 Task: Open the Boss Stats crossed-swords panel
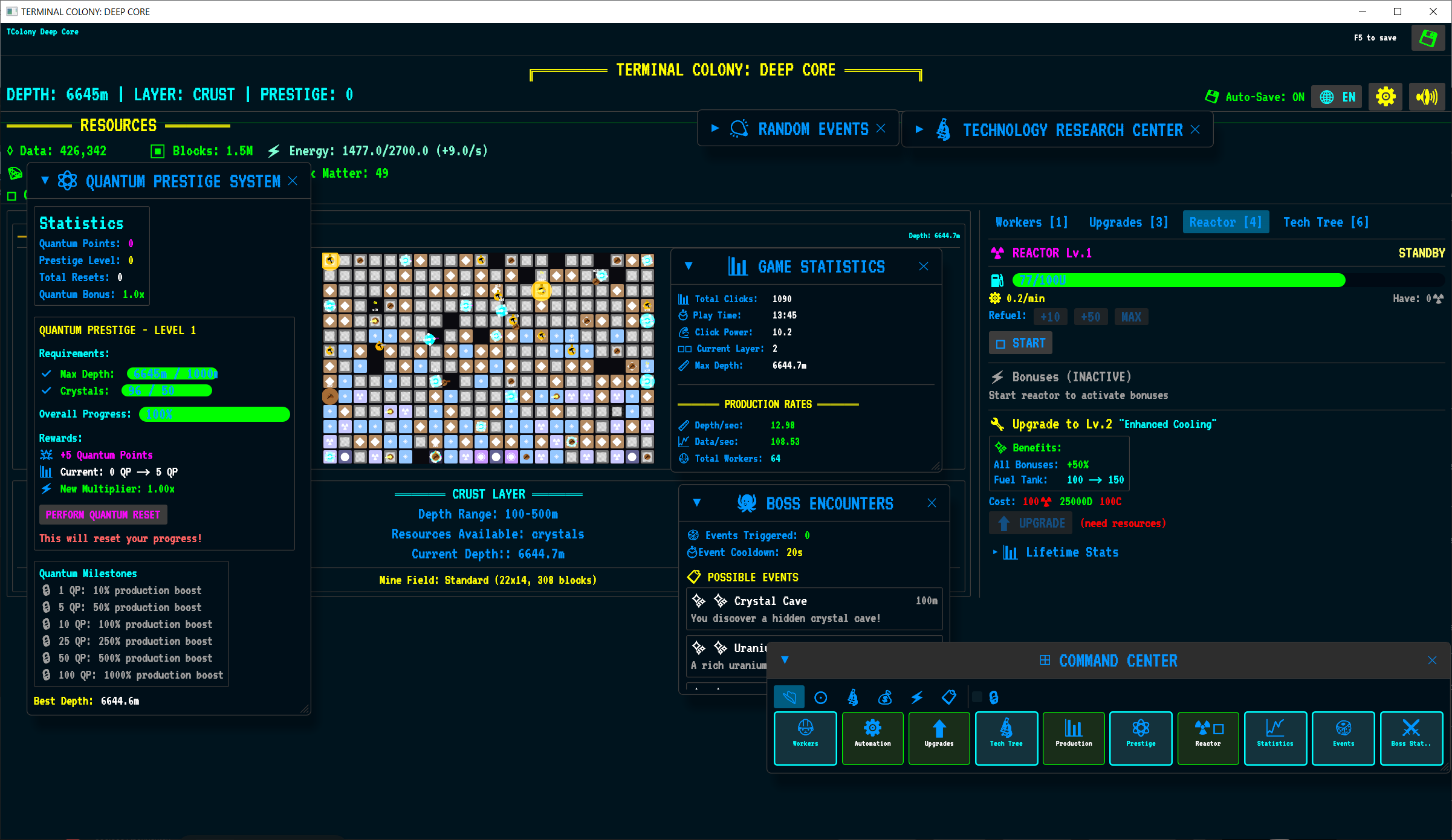pos(1411,738)
